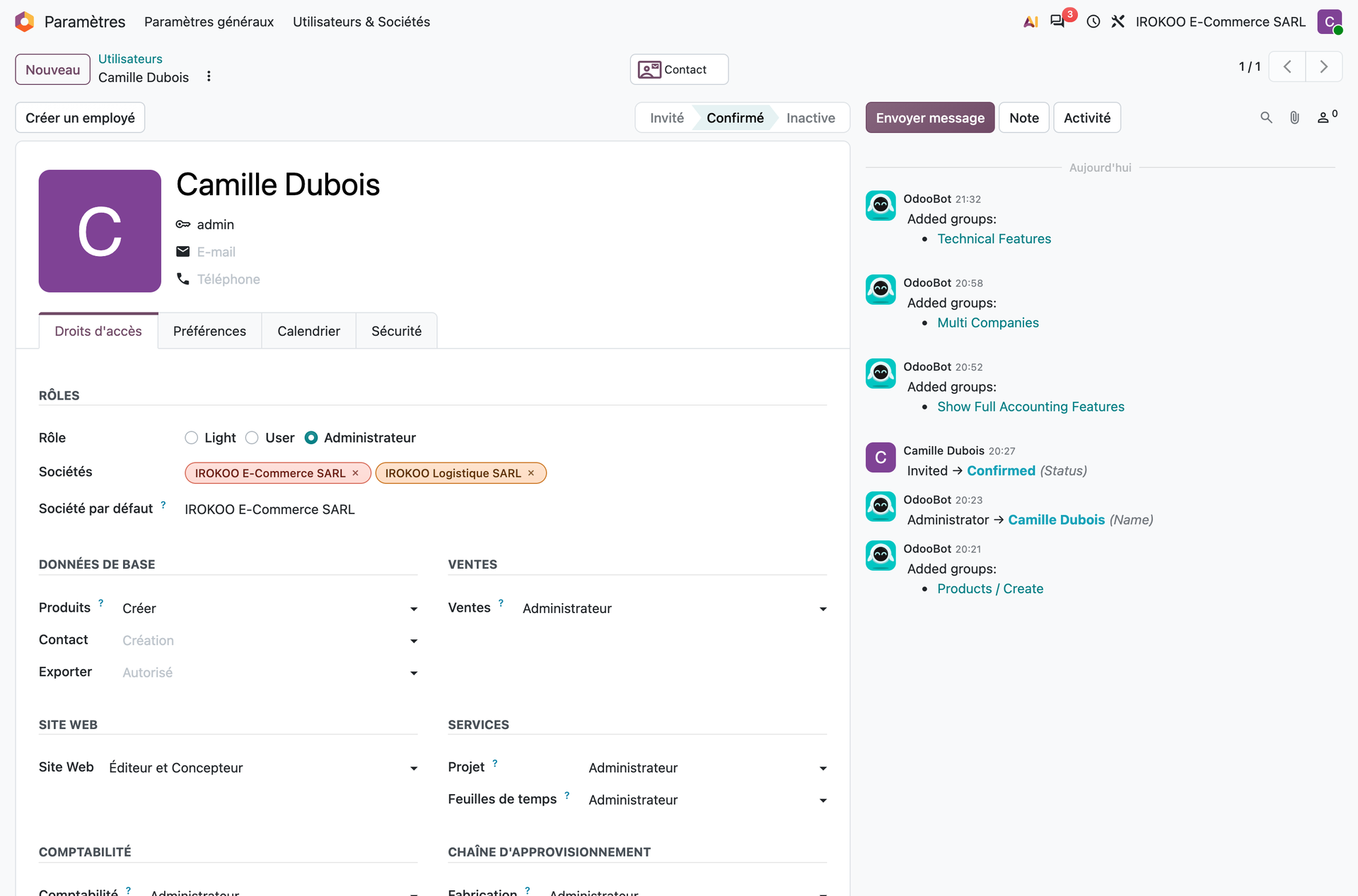
Task: Open the Projet access dropdown
Action: click(x=708, y=767)
